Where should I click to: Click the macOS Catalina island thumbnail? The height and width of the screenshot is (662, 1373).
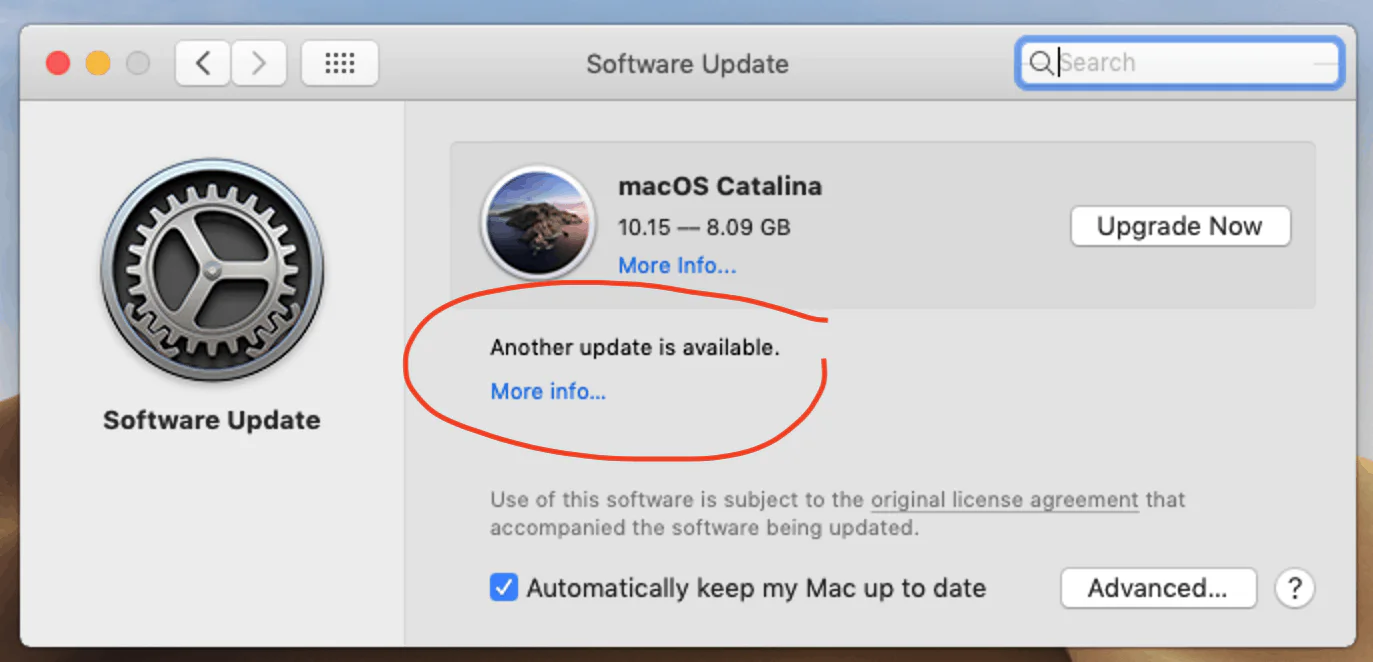tap(539, 222)
